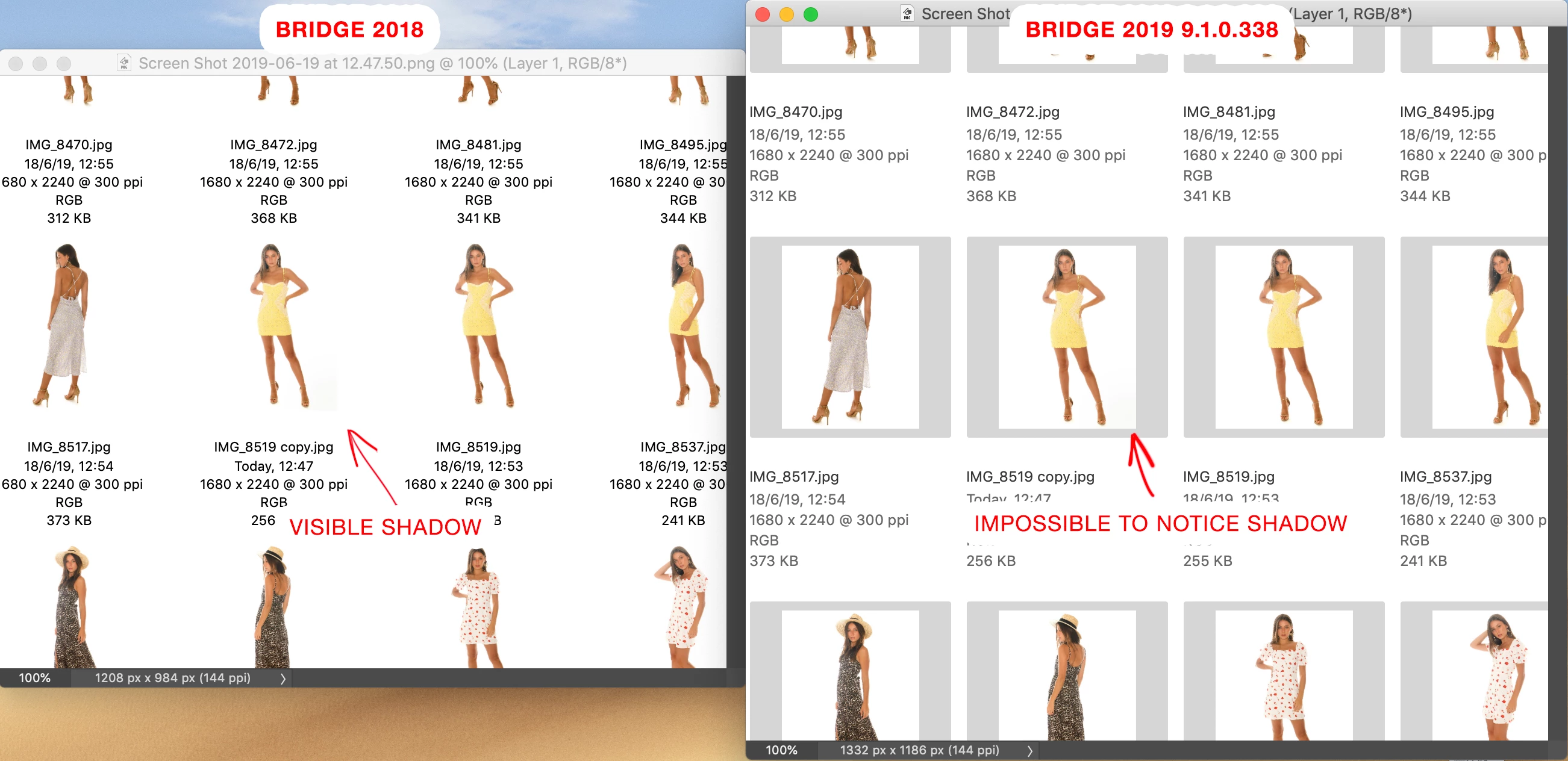1568x761 pixels.
Task: Select IMG_8519 copy.jpg thumbnail in right window
Action: point(1066,337)
